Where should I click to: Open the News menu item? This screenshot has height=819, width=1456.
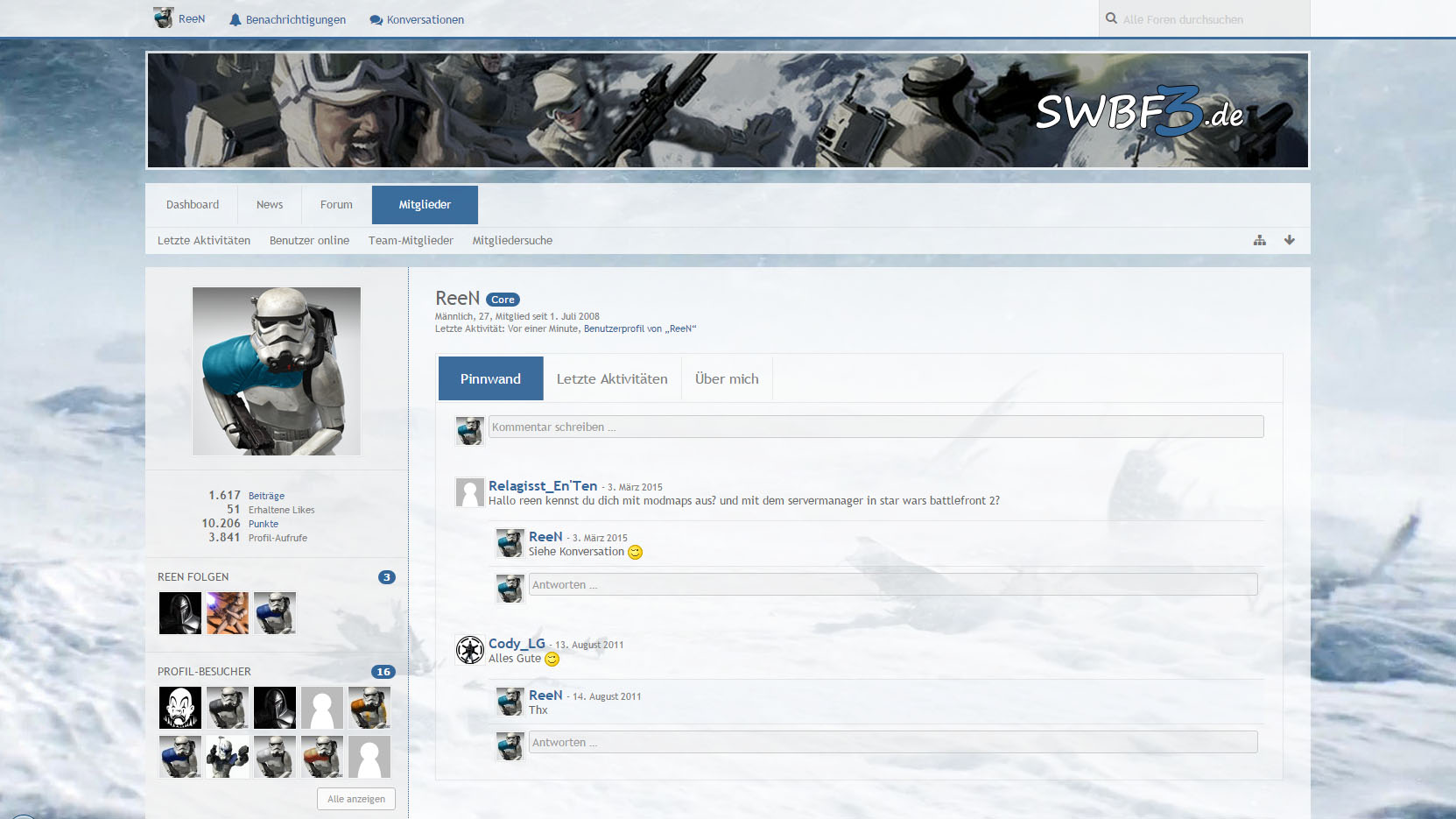pos(270,205)
